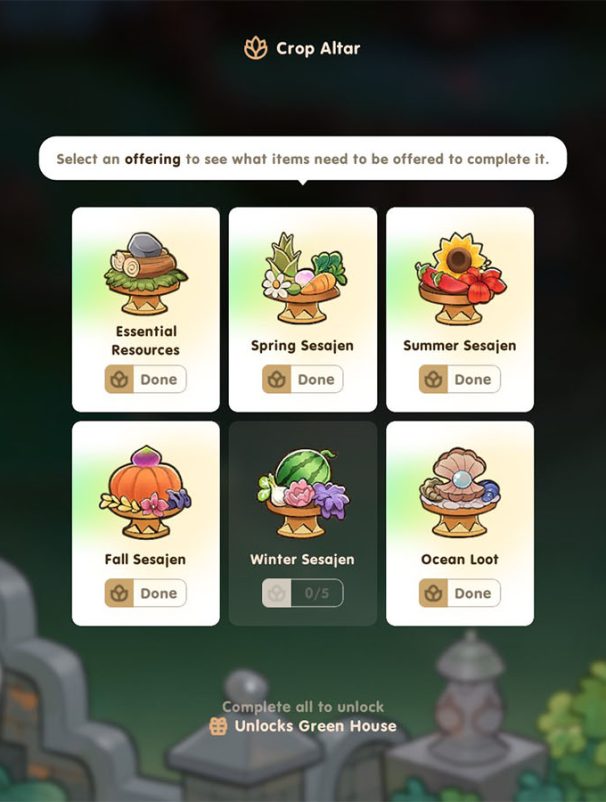606x802 pixels.
Task: Click the Done badge under Ocean Loot
Action: pyautogui.click(x=460, y=593)
